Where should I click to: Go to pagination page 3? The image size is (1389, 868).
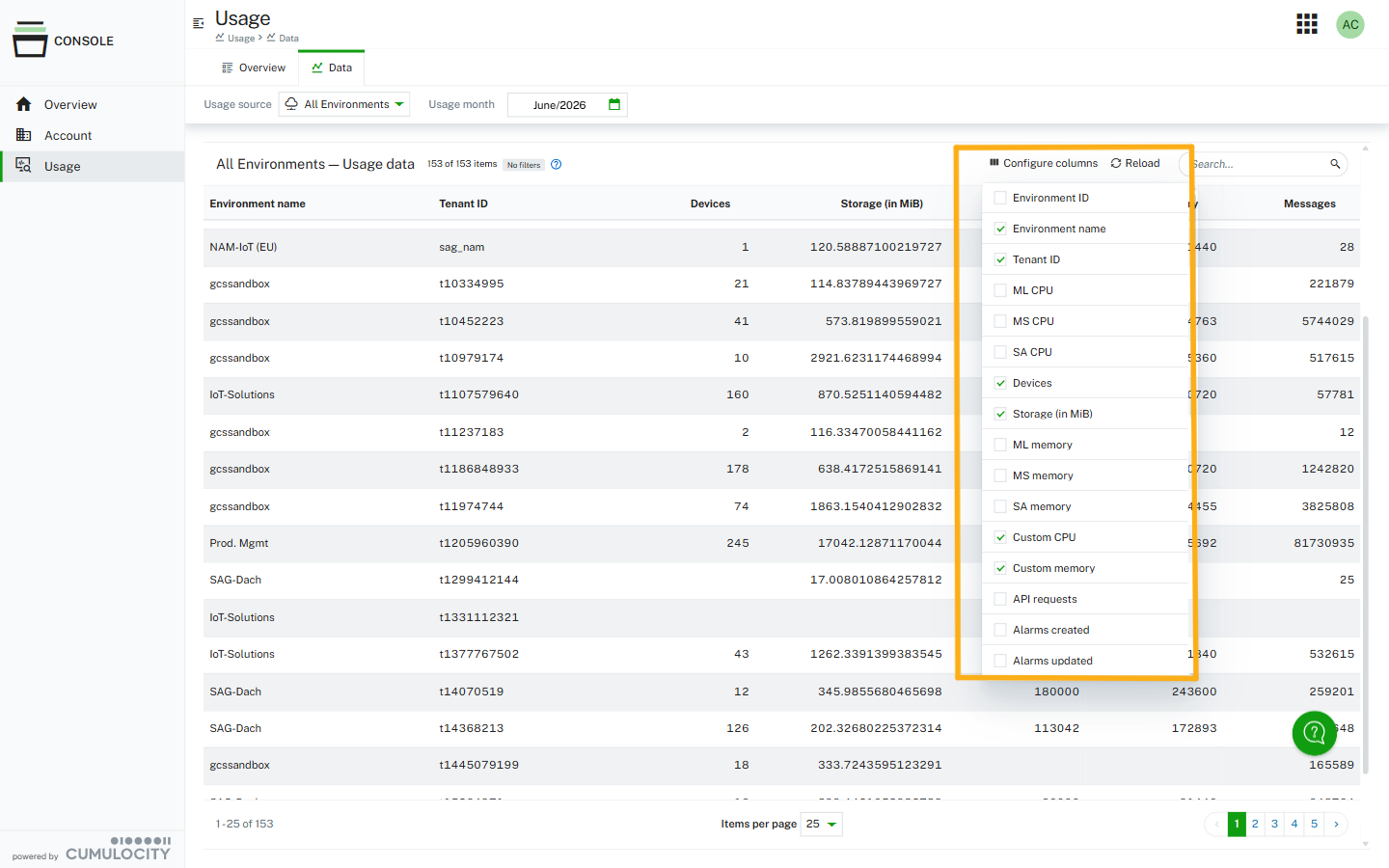point(1274,824)
